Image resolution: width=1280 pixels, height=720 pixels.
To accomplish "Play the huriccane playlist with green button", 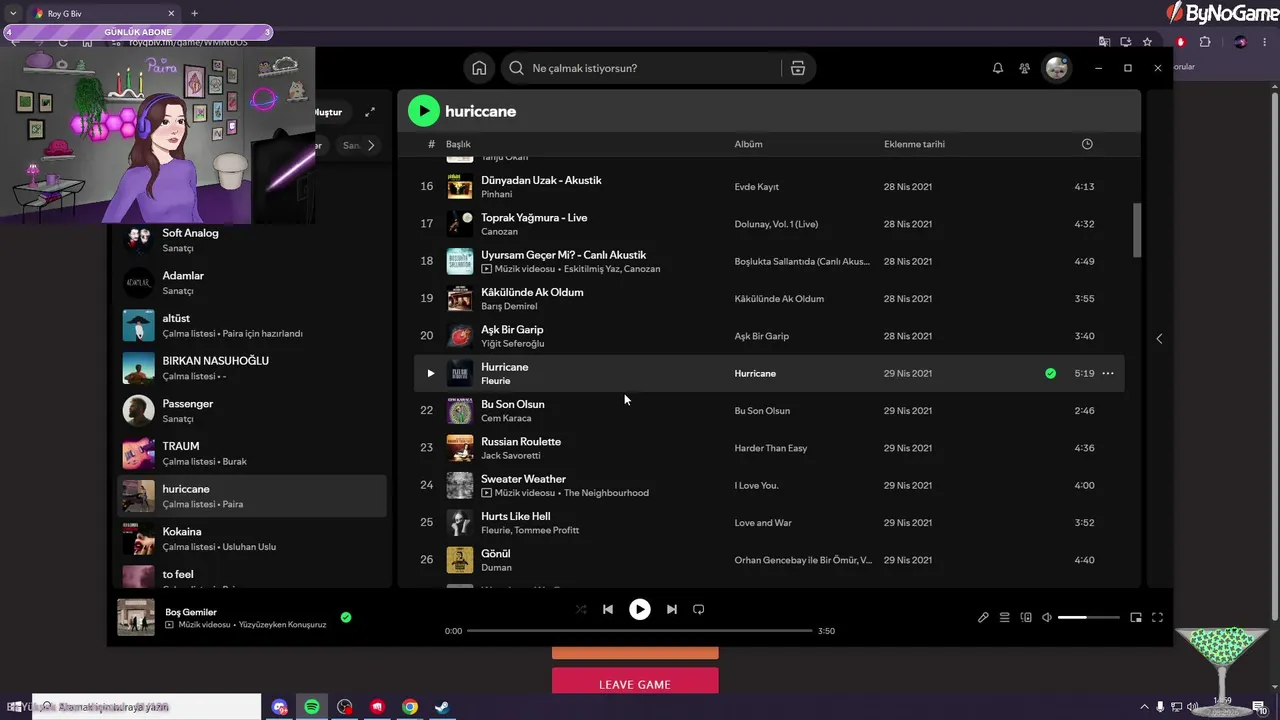I will pyautogui.click(x=424, y=111).
